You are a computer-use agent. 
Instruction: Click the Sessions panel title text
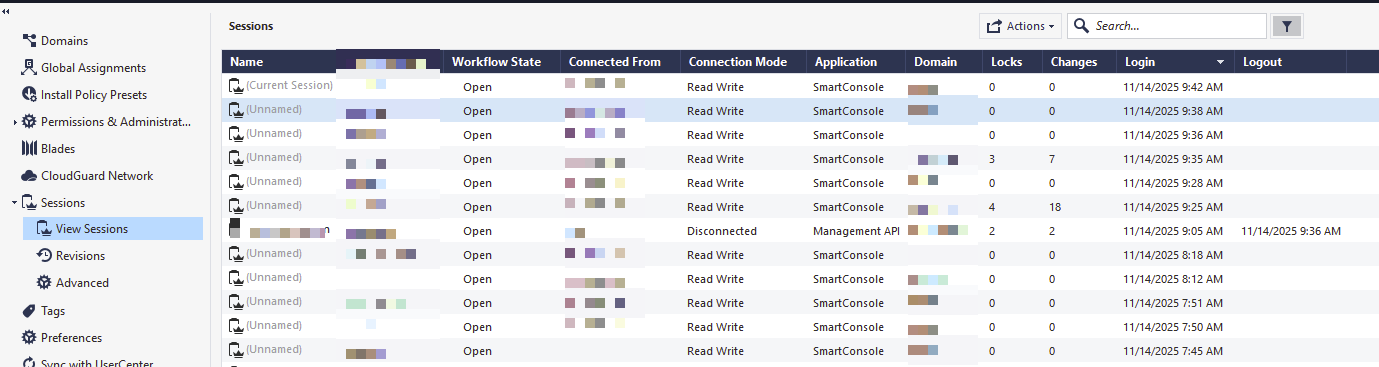click(251, 26)
